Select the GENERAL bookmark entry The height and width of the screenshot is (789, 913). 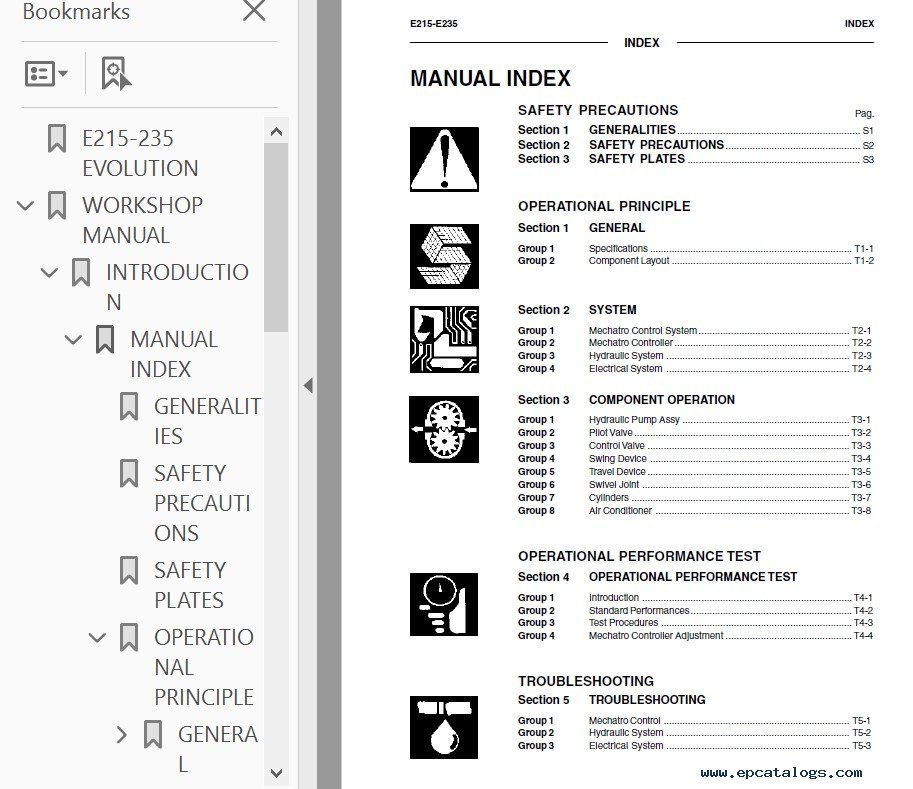(x=218, y=749)
